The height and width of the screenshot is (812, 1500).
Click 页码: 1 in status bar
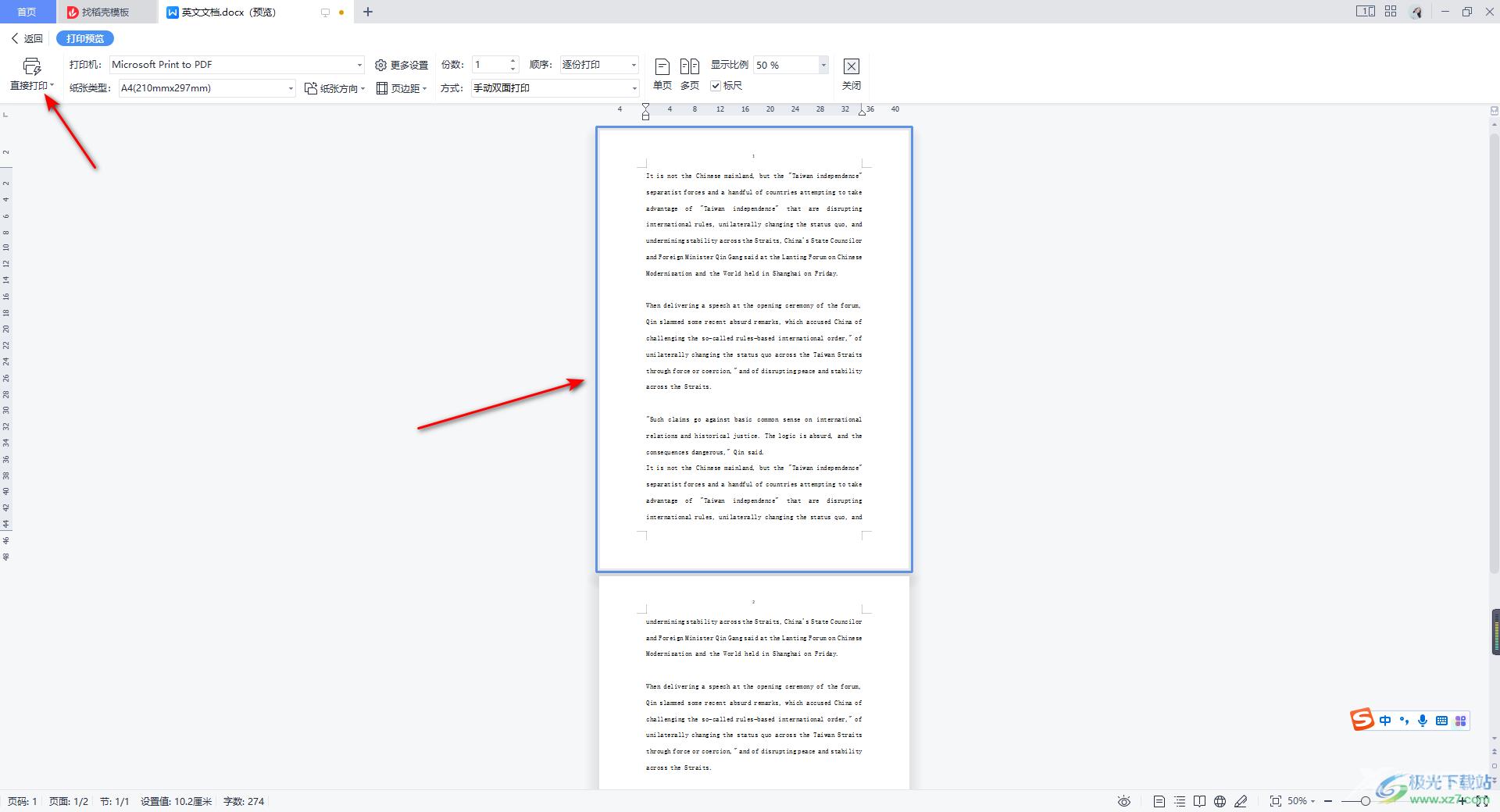[23, 801]
